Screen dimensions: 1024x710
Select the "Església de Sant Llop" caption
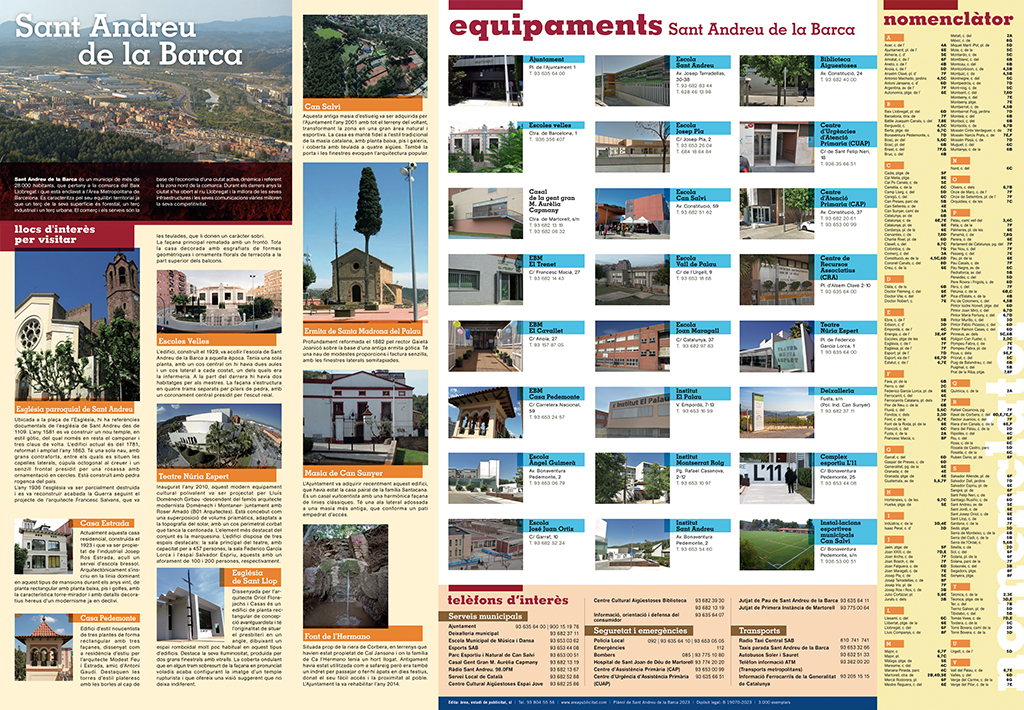(255, 576)
